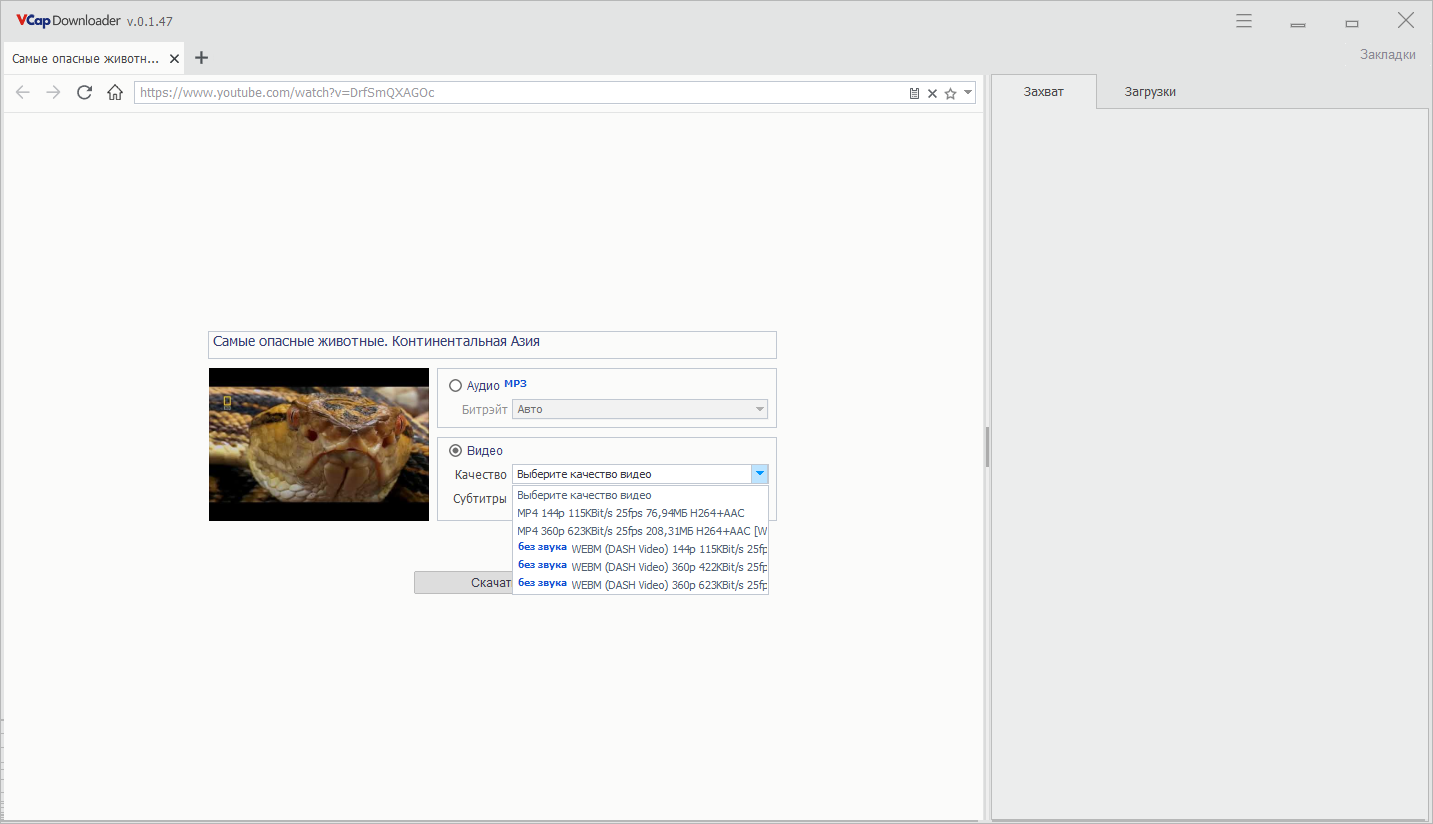Open the hamburger main menu

coord(1243,21)
